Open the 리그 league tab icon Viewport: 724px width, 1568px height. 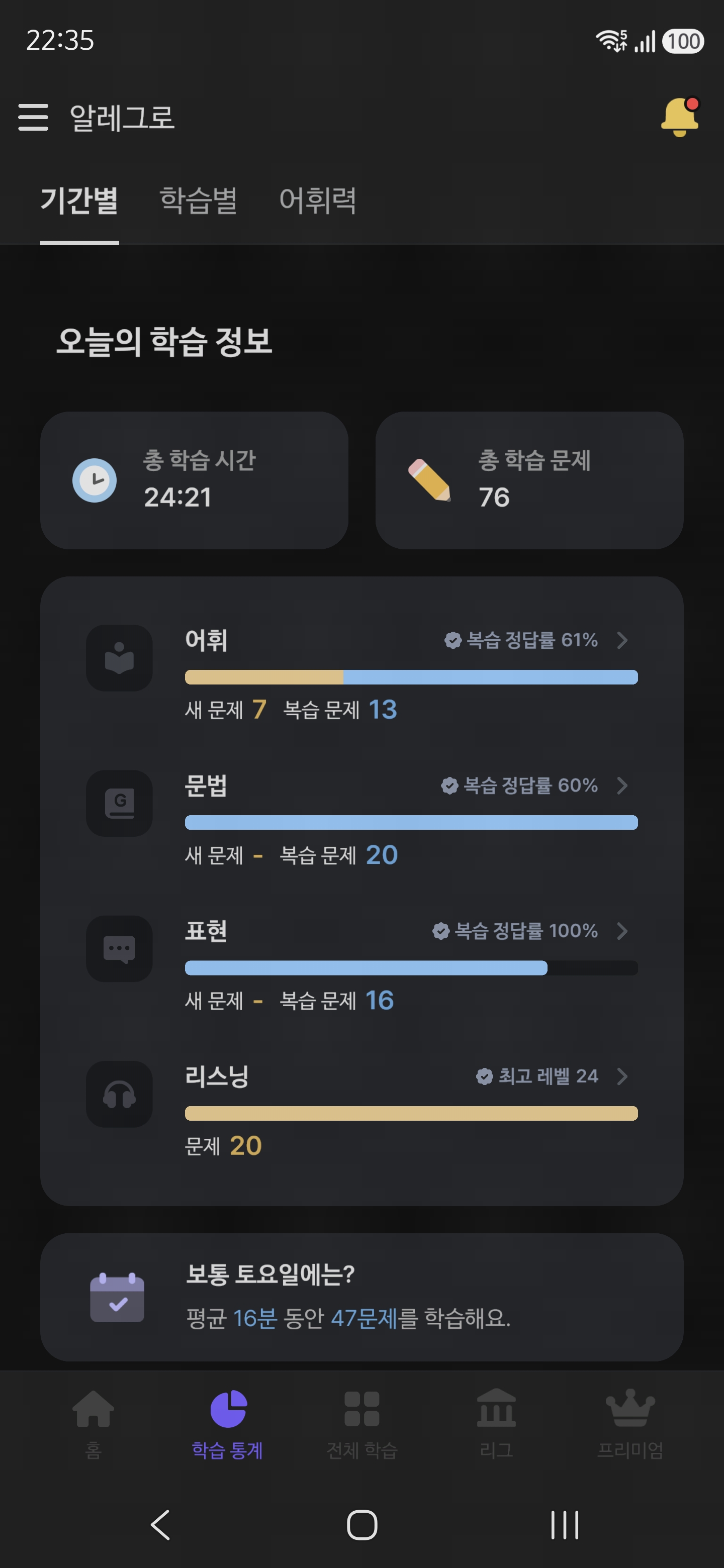(496, 1408)
